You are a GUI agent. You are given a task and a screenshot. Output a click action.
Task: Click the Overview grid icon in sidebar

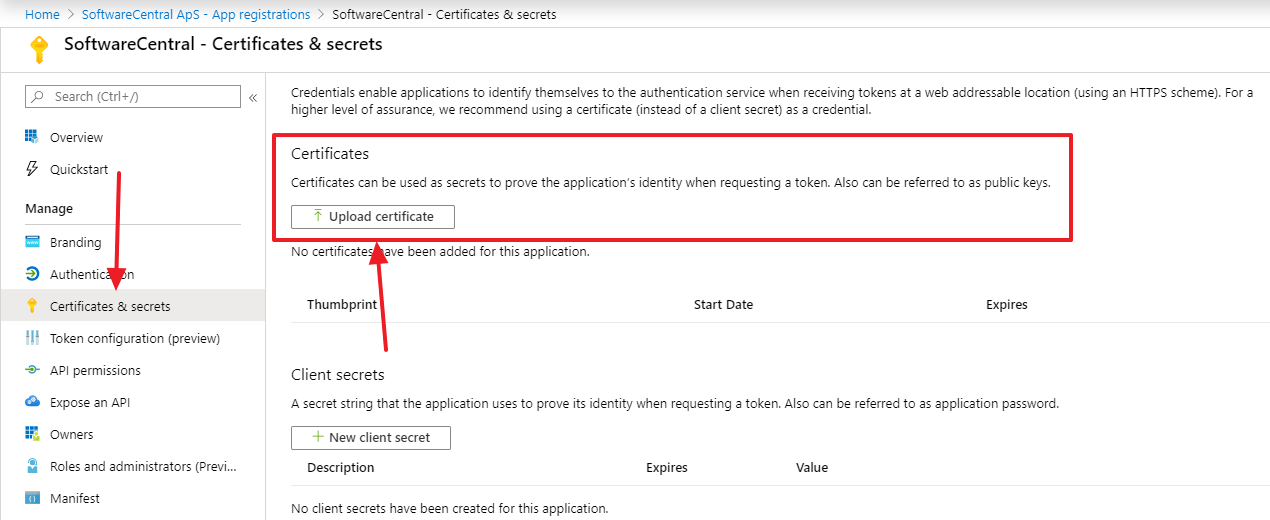pyautogui.click(x=32, y=137)
